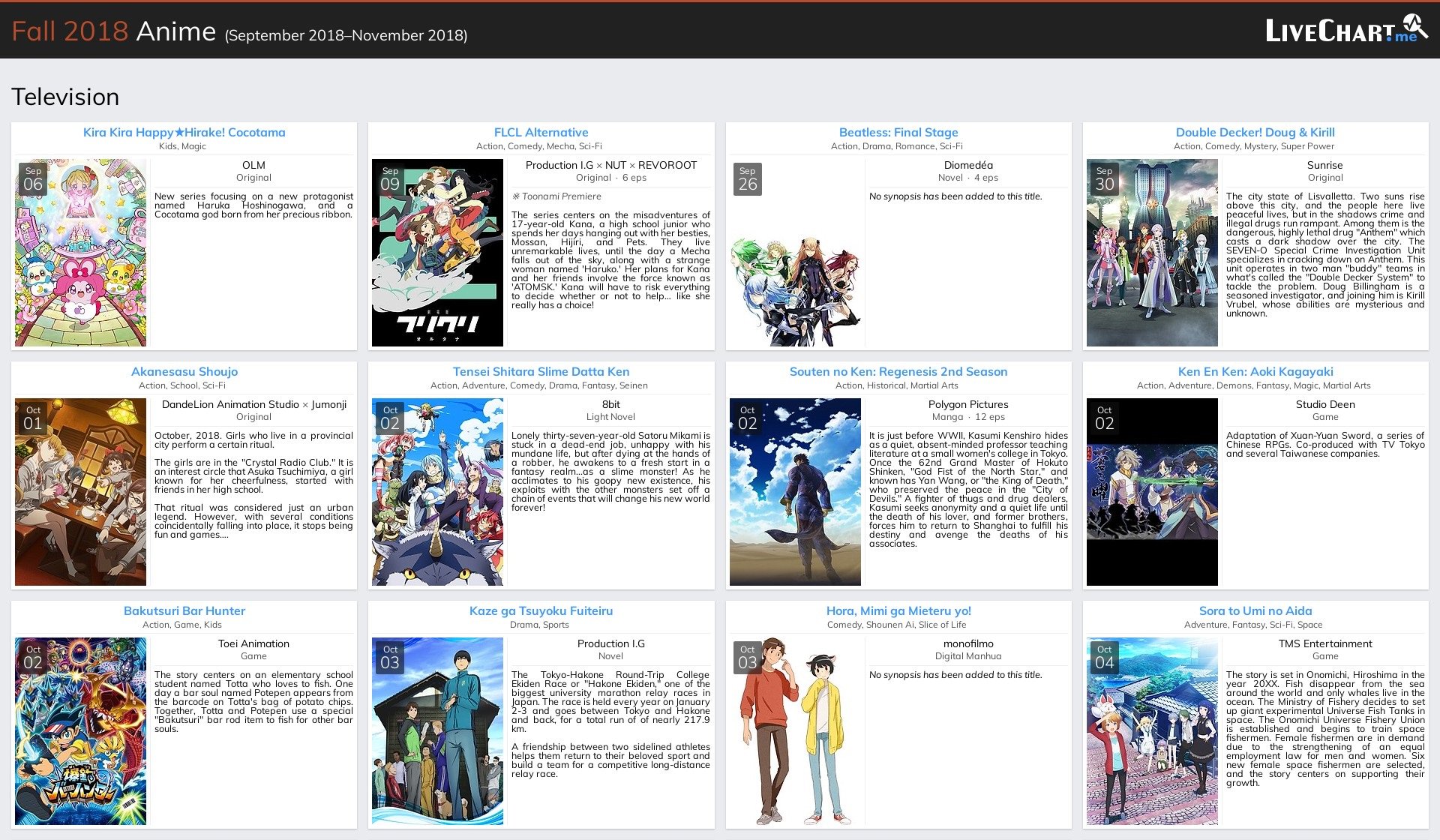Click Adventure, Fantasy, Sci-Fi, Space genre tags

[x=1253, y=625]
